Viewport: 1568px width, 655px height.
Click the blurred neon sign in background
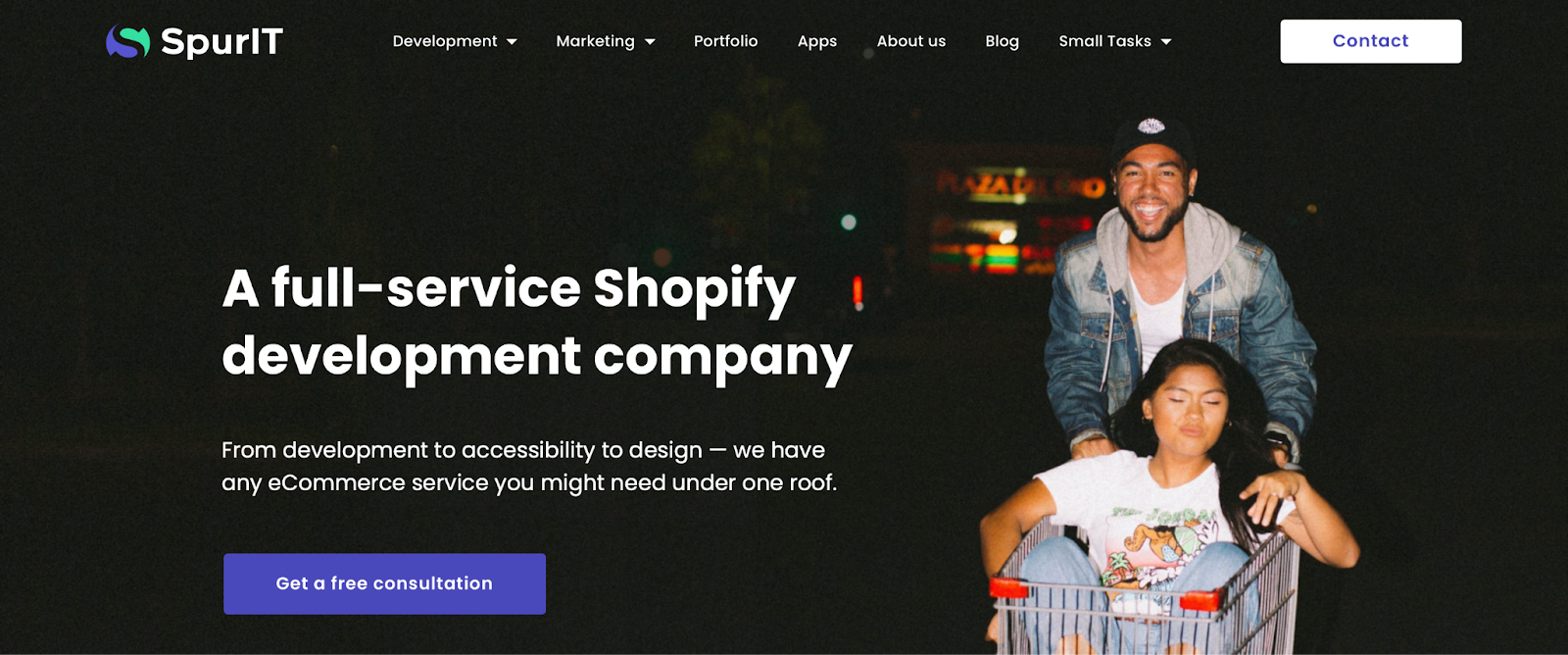coord(1019,221)
